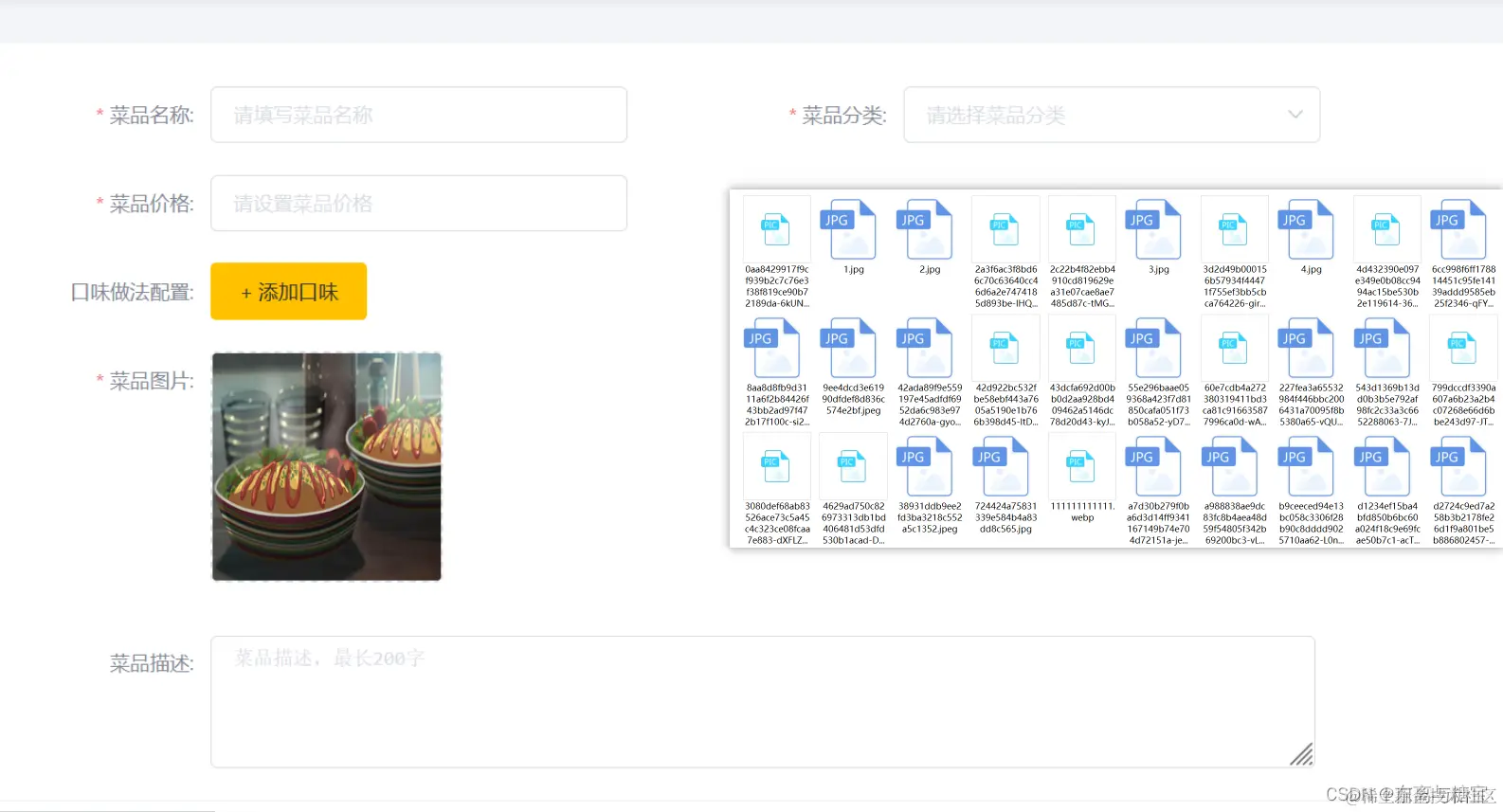Click the uploaded dish image thumbnail
This screenshot has width=1503, height=812.
tap(327, 466)
